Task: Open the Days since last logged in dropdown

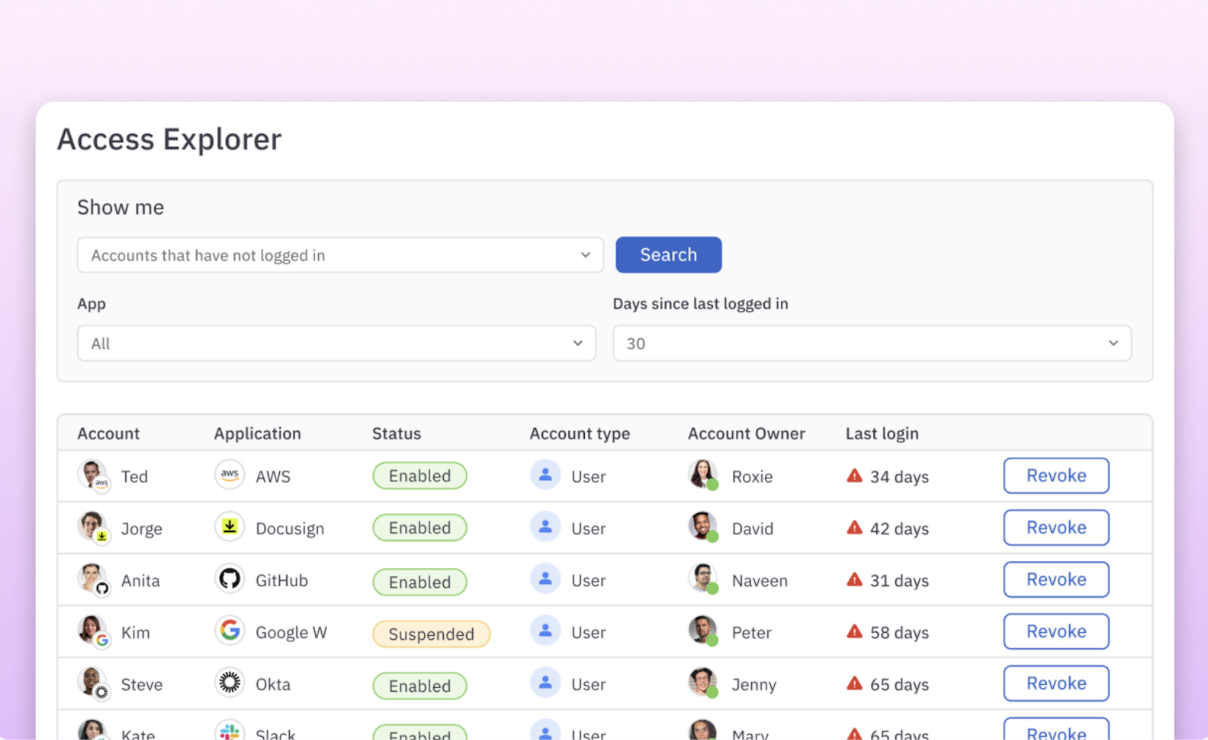Action: [x=871, y=343]
